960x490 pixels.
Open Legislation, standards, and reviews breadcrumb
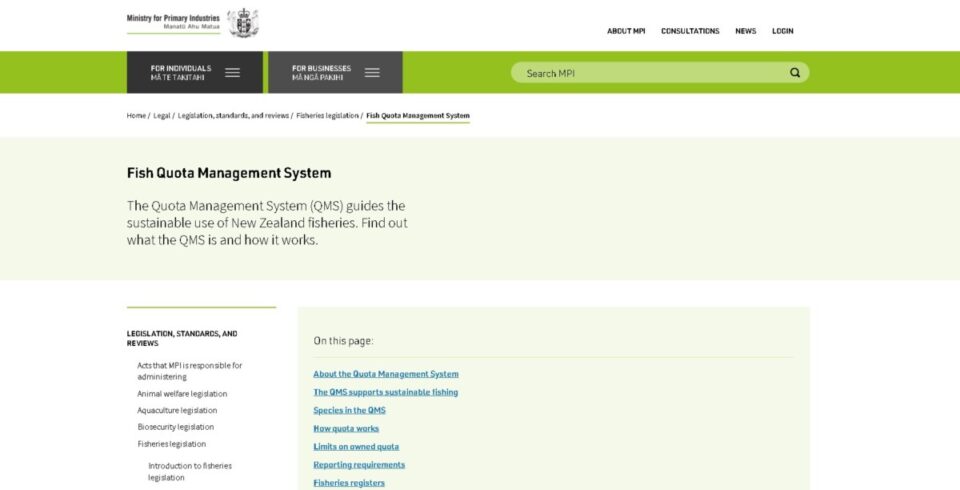[x=233, y=116]
